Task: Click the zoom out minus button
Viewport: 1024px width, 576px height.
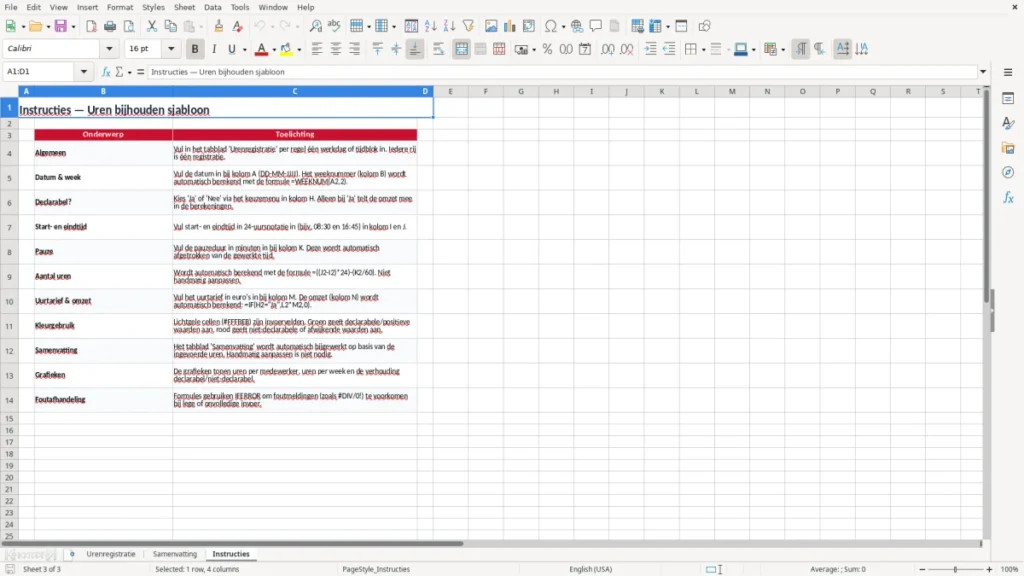Action: [x=922, y=569]
